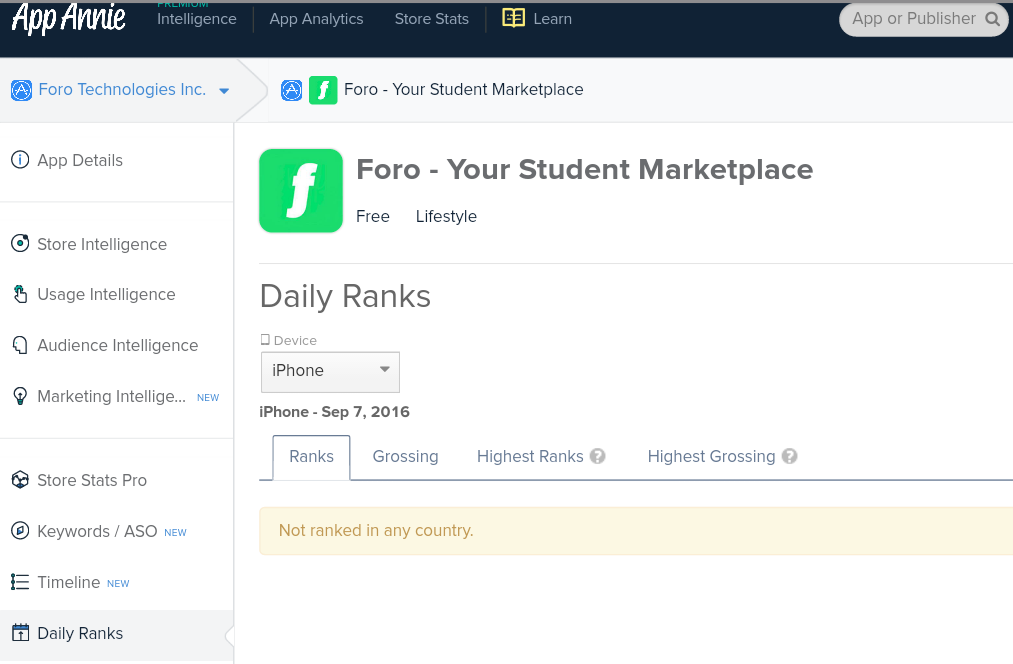Expand the Foro Technologies Inc. publisher dropdown

(224, 91)
